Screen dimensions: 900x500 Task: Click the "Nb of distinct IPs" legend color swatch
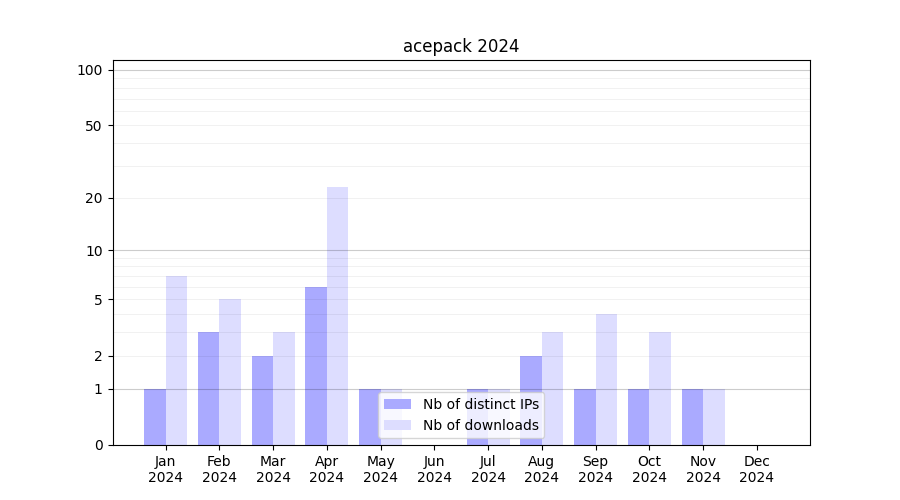pyautogui.click(x=397, y=404)
